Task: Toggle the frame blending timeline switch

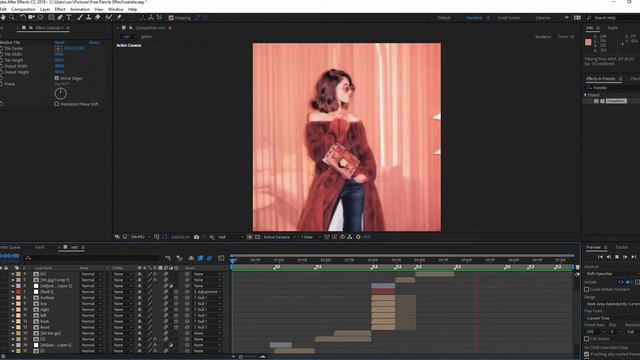Action: click(x=200, y=258)
